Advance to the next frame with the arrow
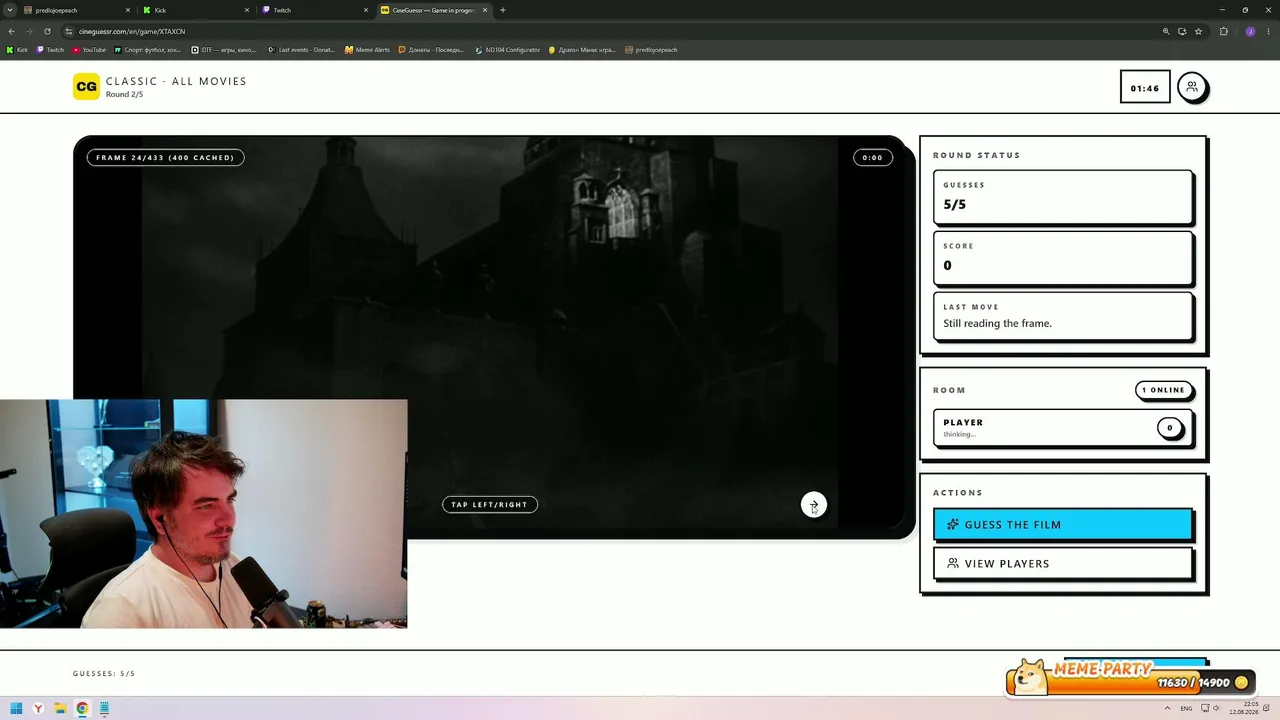Image resolution: width=1280 pixels, height=720 pixels. coord(814,505)
